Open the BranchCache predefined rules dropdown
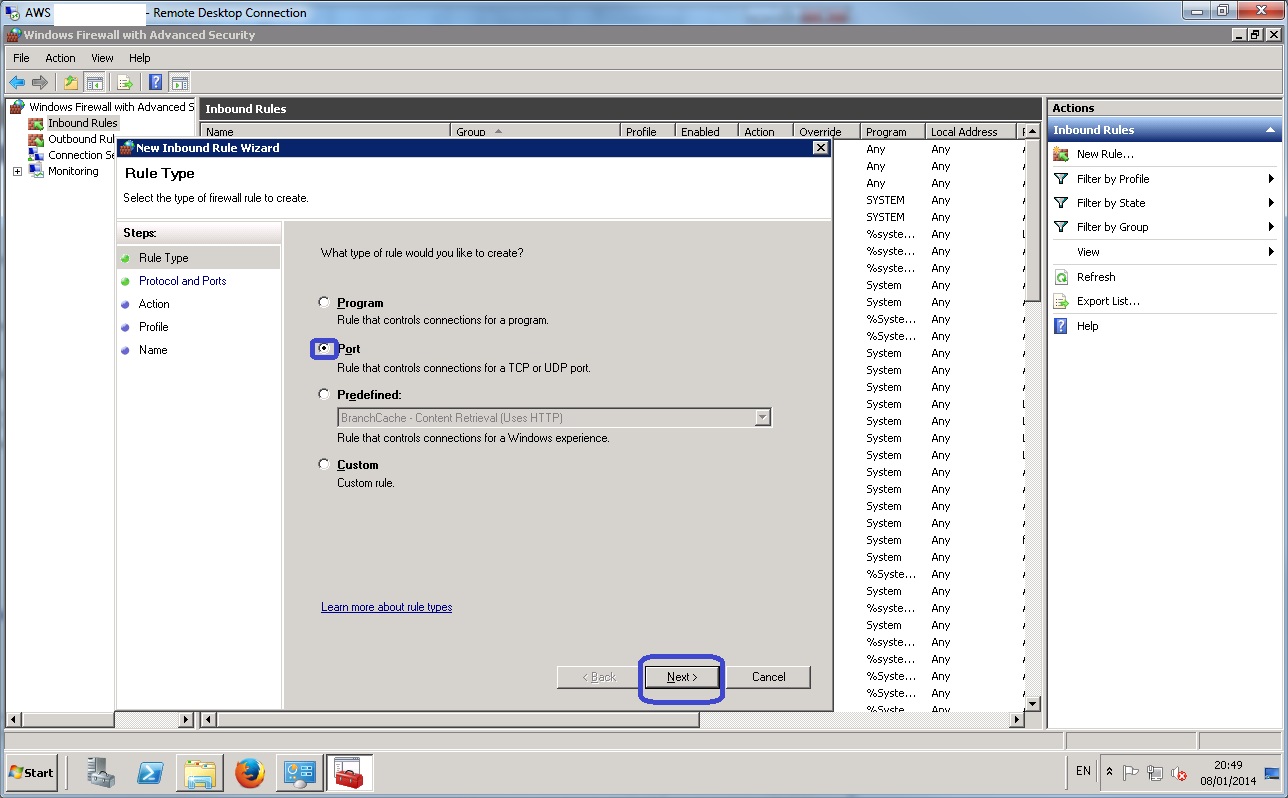The width and height of the screenshot is (1288, 798). 762,418
